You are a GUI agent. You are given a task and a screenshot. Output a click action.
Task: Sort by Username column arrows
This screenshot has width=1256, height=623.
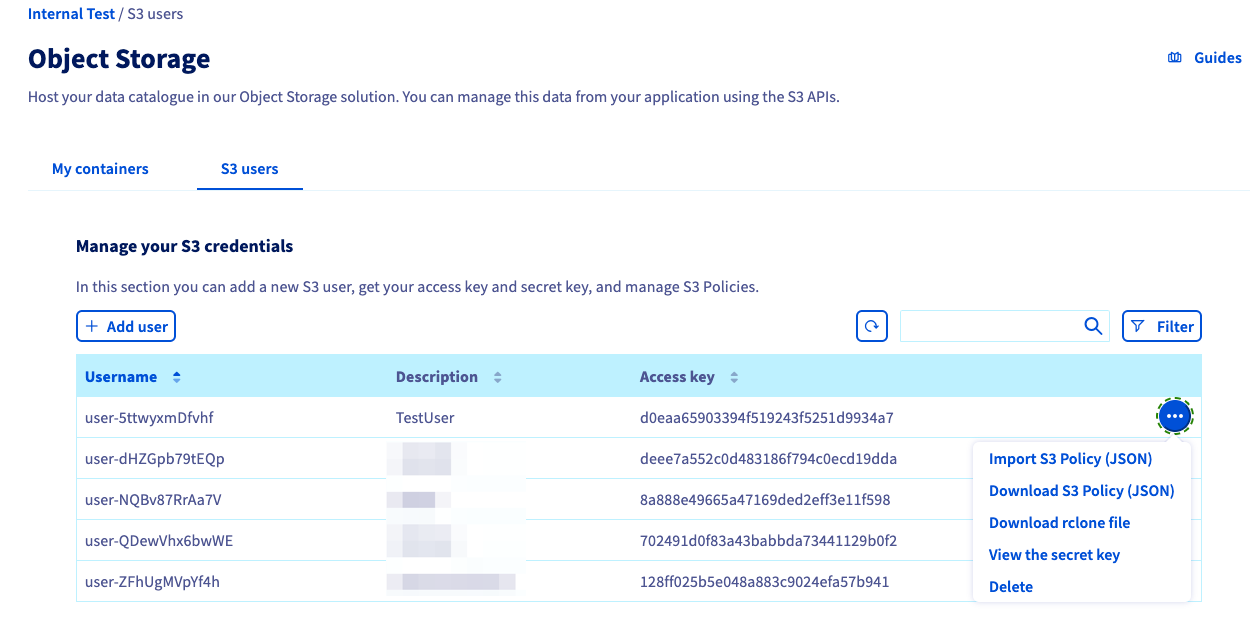(x=177, y=377)
